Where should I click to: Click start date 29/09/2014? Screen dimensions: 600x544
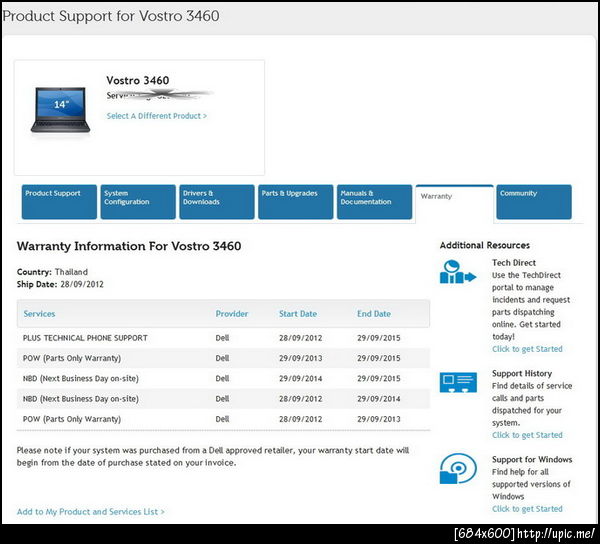point(301,379)
